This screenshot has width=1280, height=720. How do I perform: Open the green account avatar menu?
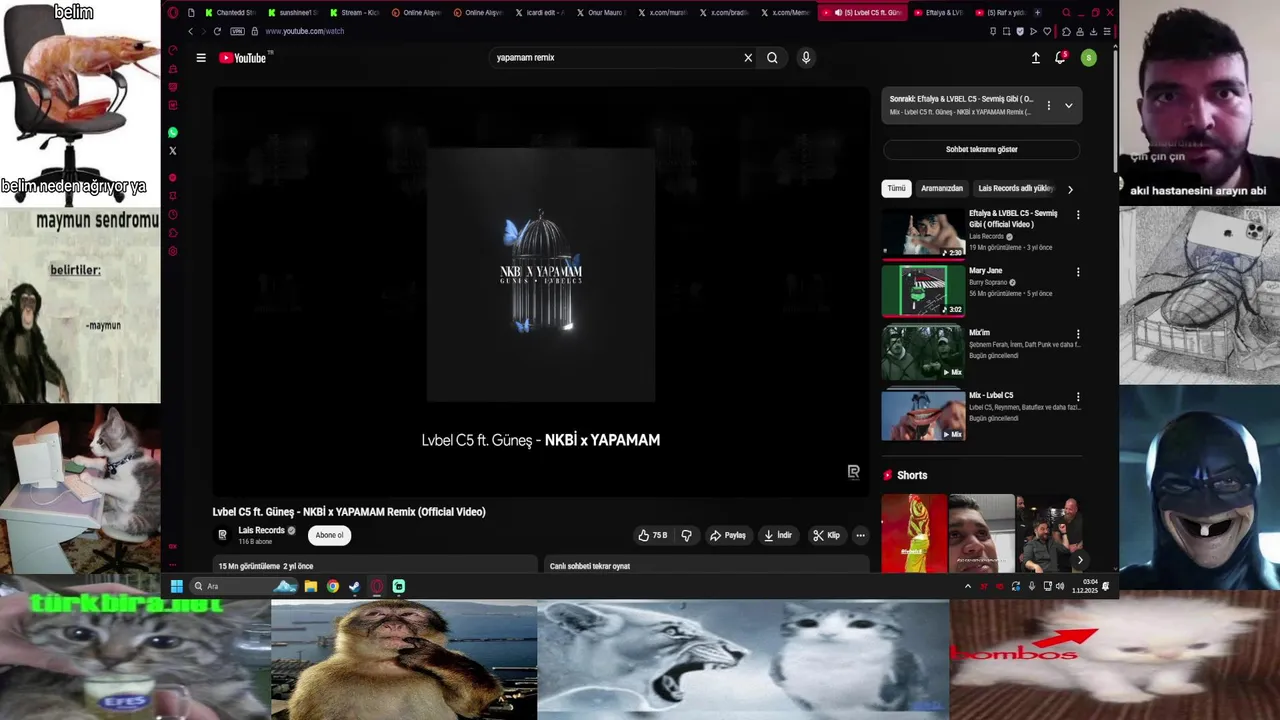pos(1088,58)
